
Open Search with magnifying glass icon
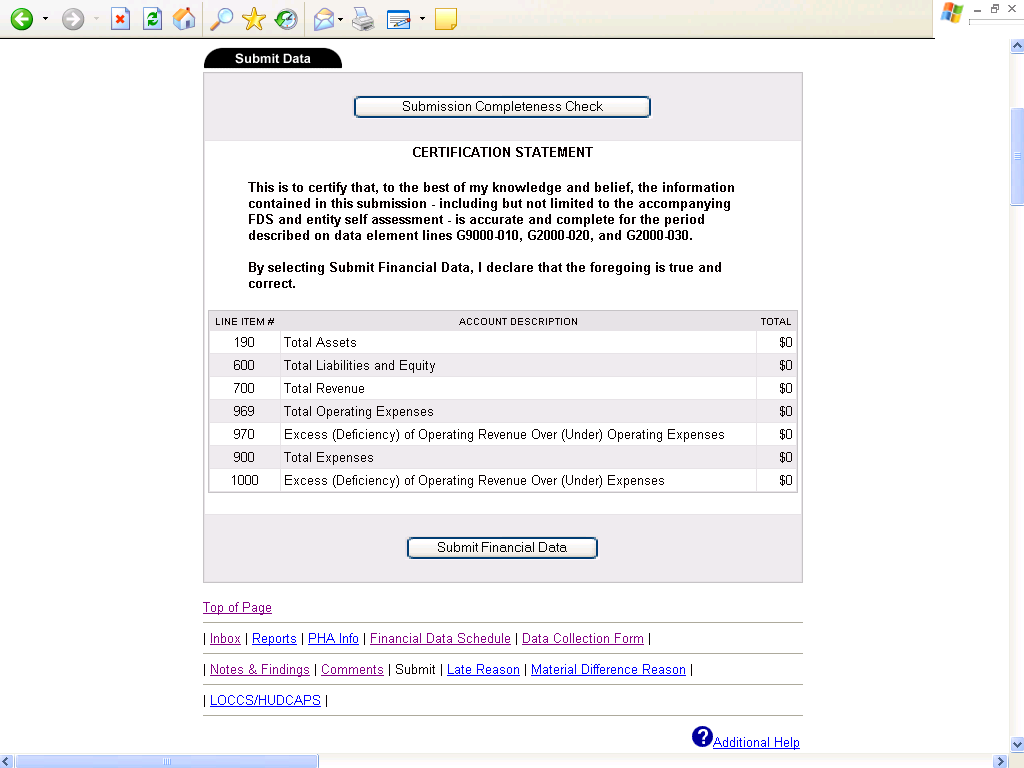tap(221, 19)
